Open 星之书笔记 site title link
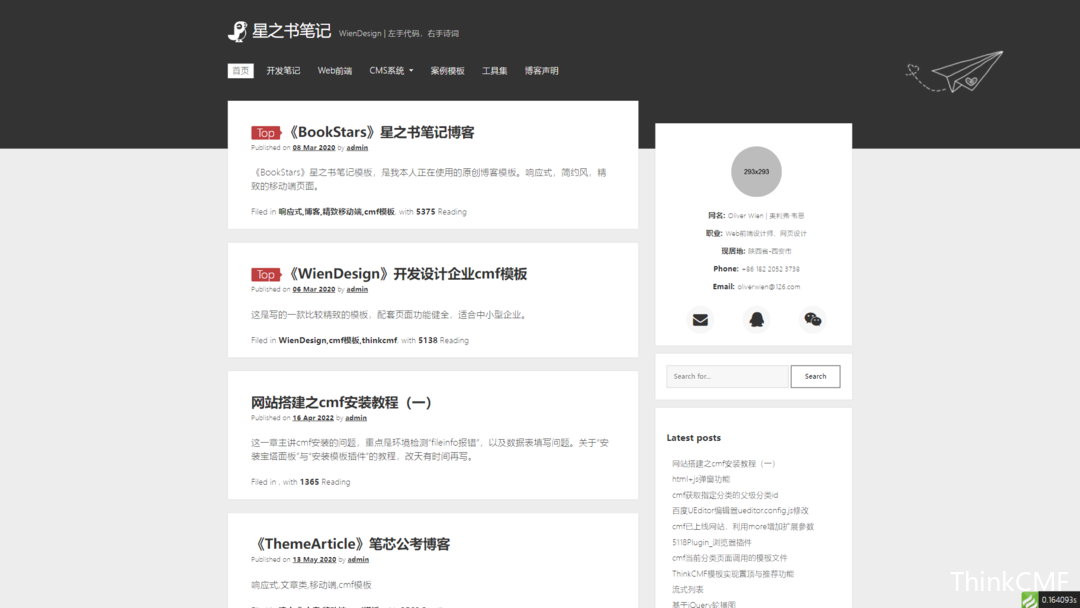 [x=291, y=31]
